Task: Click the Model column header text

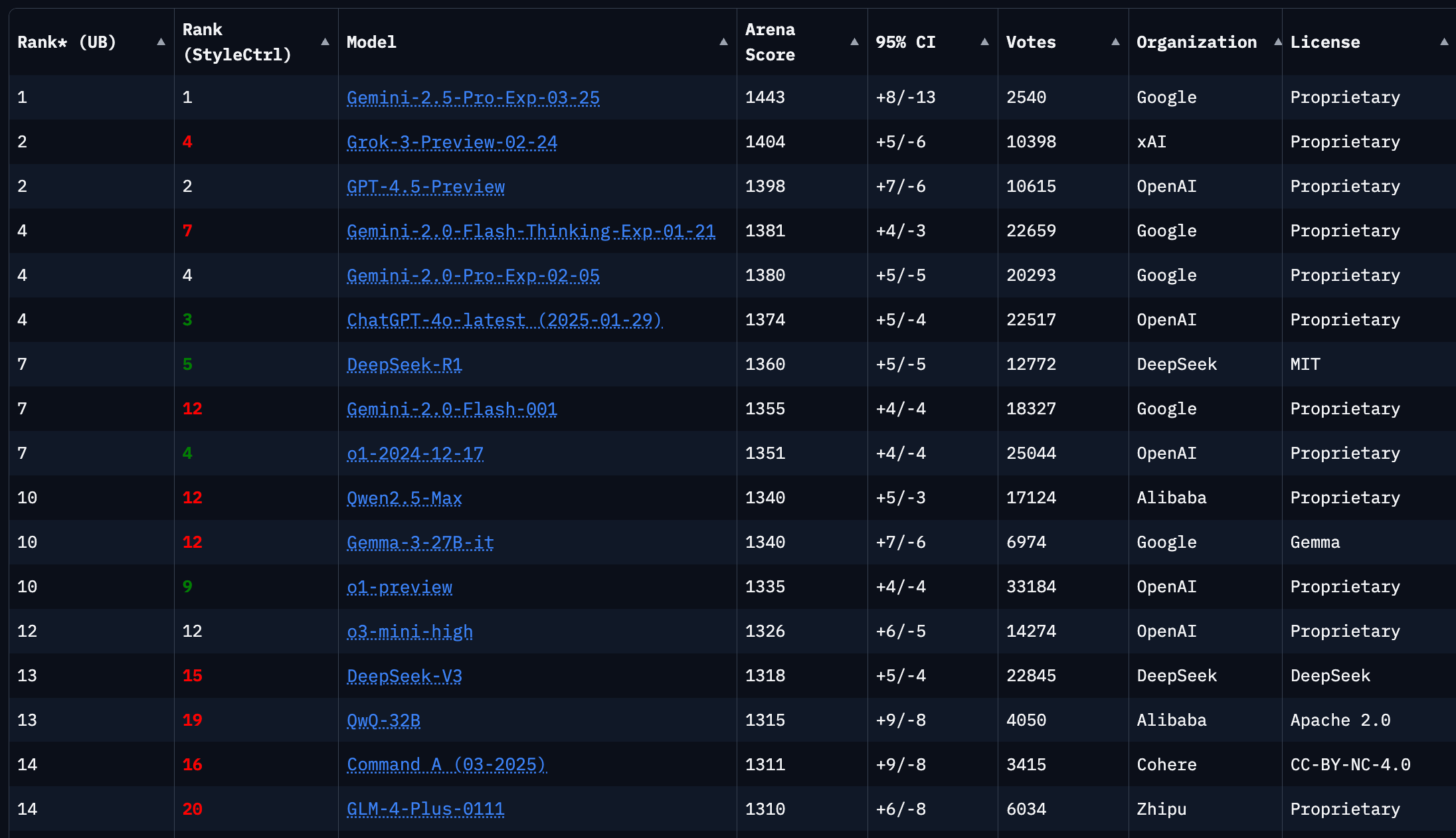Action: 371,42
